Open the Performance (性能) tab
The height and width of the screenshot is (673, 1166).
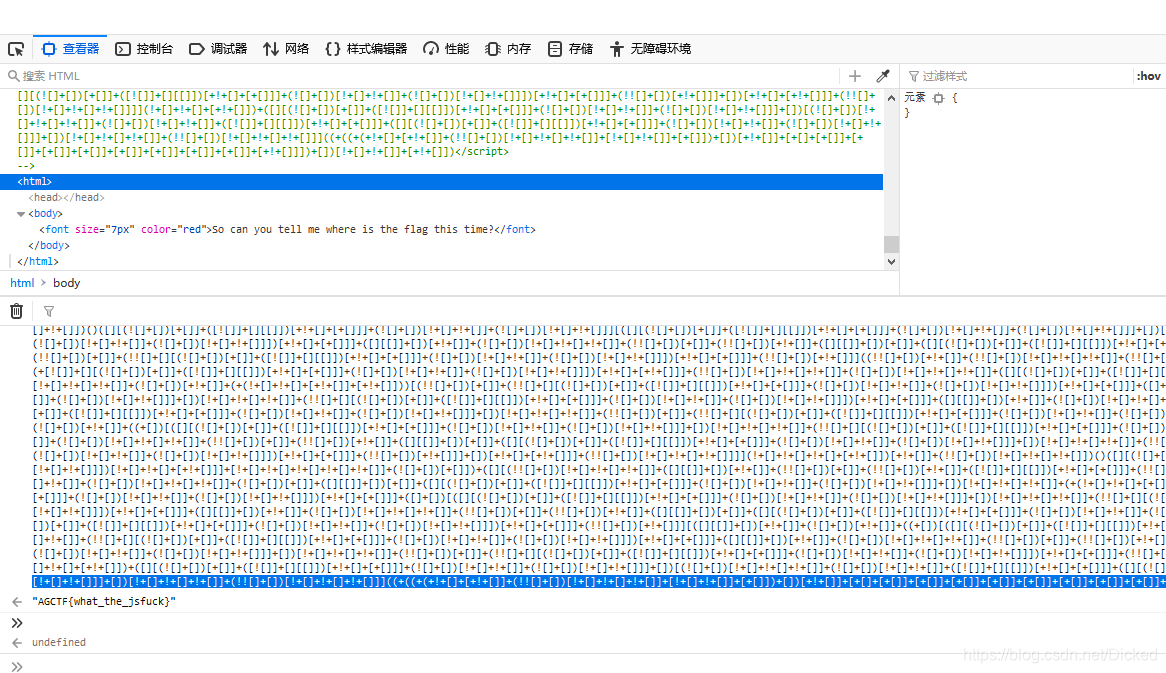point(446,49)
